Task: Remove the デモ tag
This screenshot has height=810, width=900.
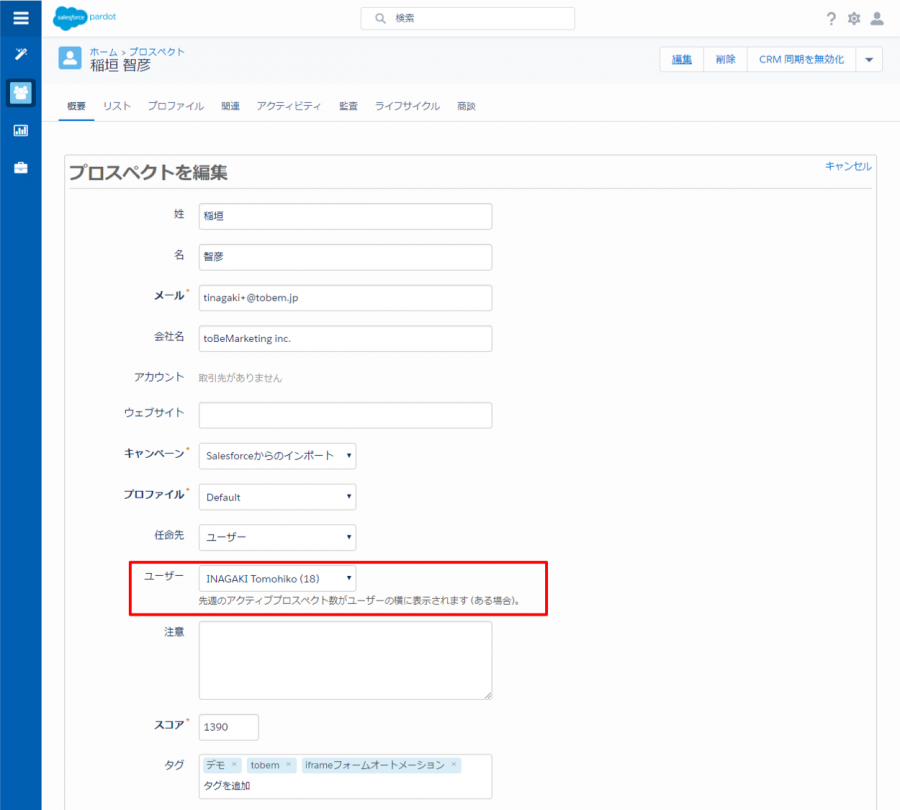Action: coord(234,765)
